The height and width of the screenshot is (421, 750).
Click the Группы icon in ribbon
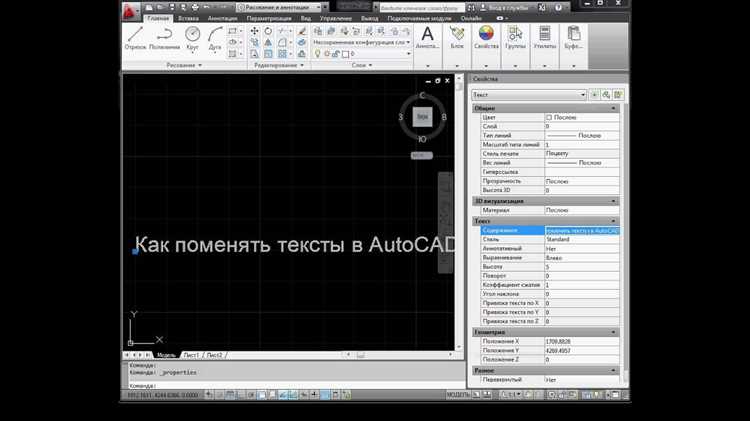coord(515,38)
